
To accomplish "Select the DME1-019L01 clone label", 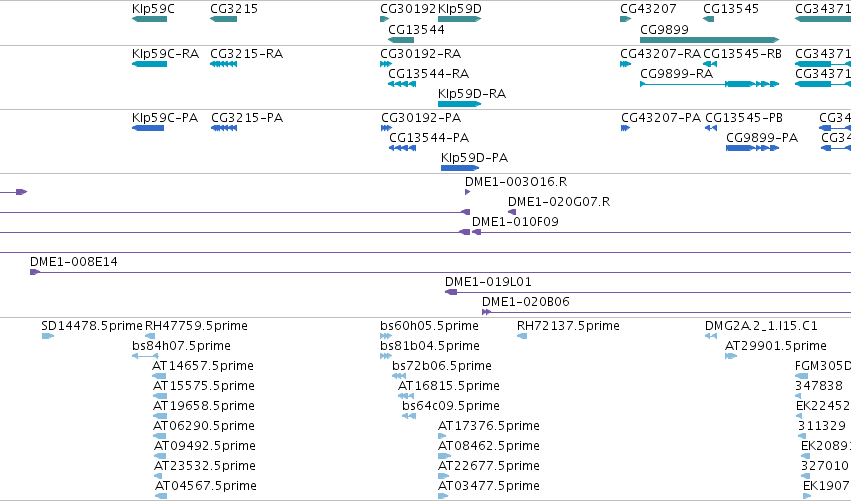I will (488, 282).
